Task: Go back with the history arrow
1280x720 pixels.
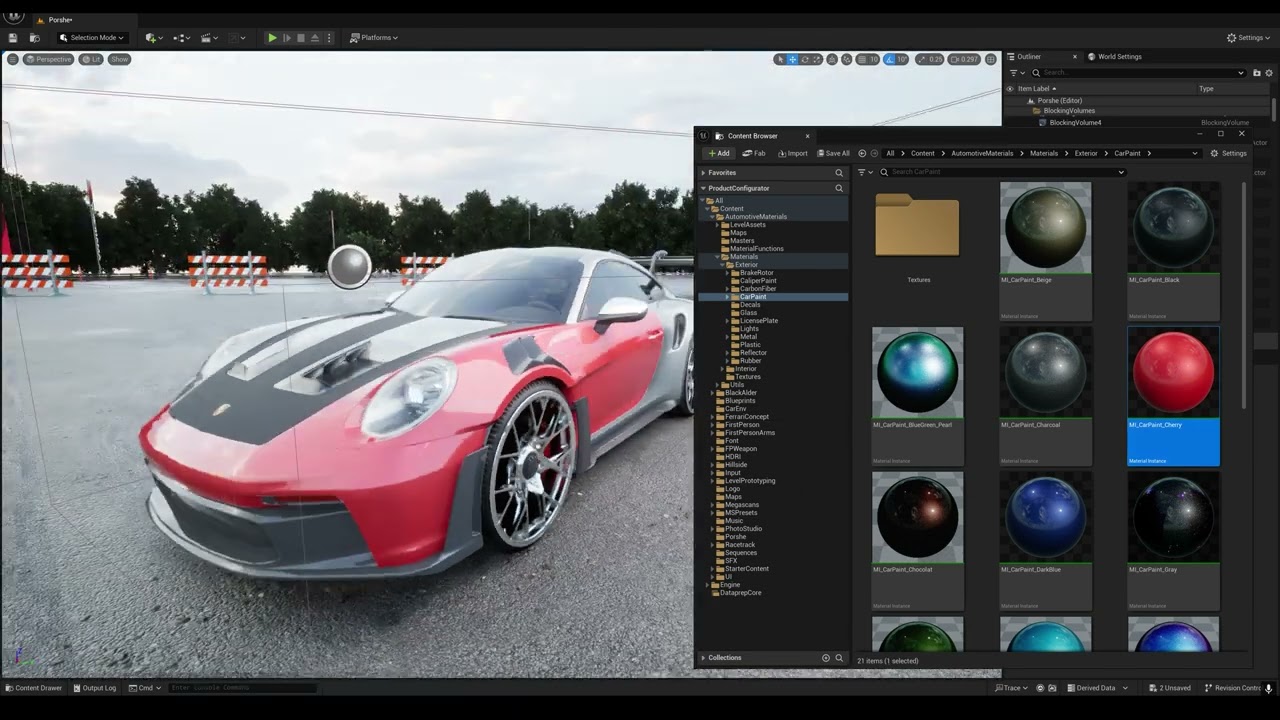Action: click(x=862, y=153)
